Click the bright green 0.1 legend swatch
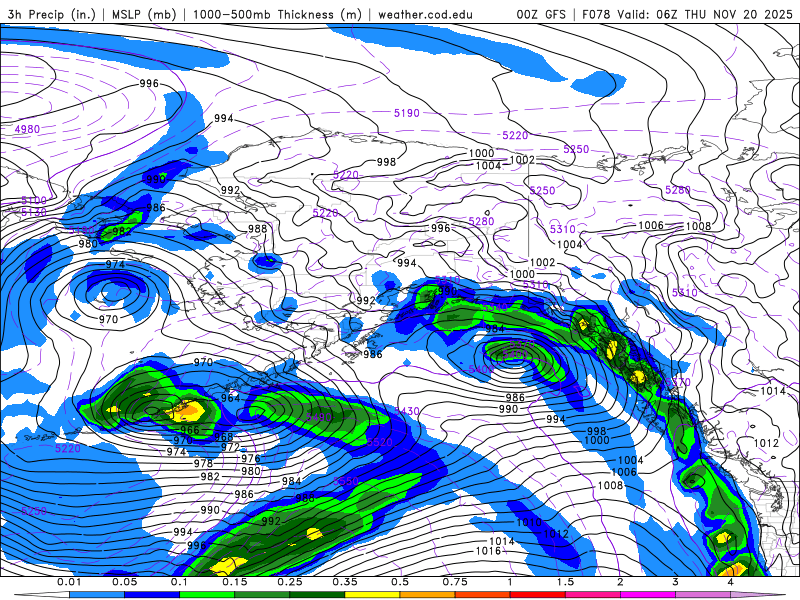 (207, 595)
